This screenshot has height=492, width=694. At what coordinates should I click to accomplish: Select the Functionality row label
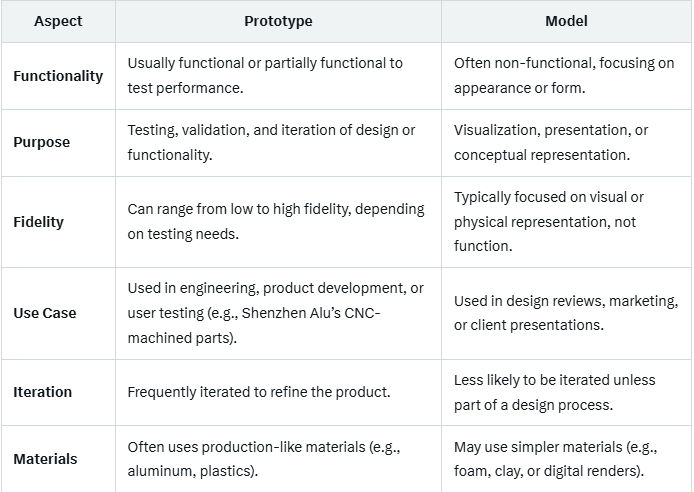coord(58,76)
